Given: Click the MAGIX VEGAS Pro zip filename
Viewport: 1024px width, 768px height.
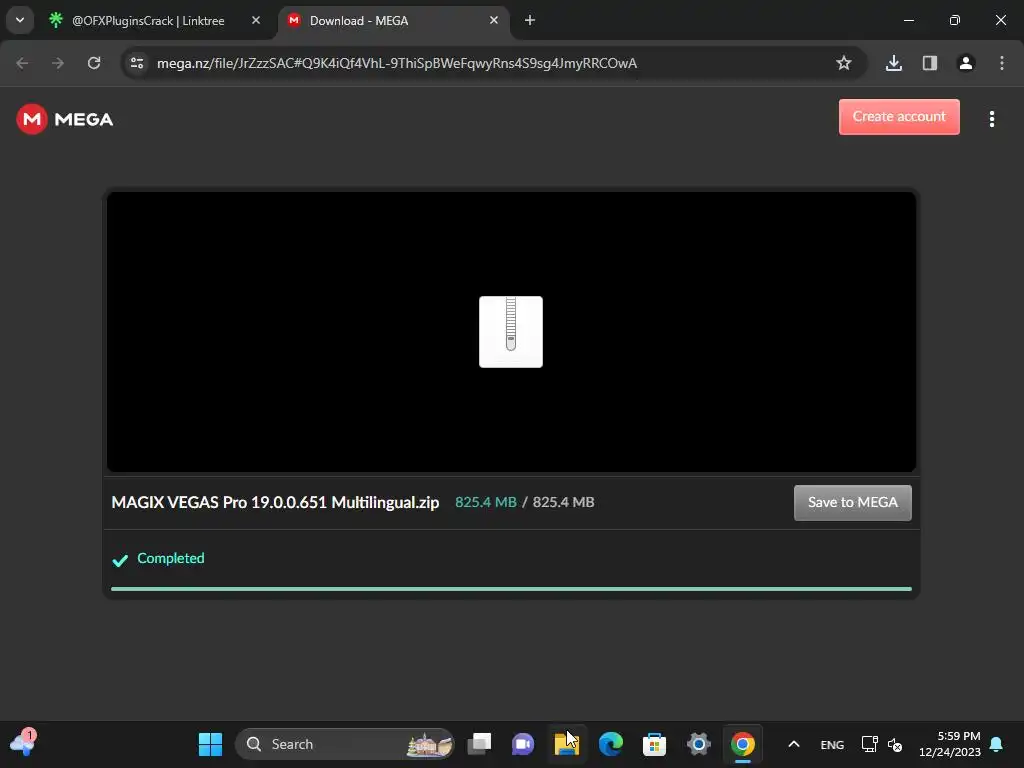Looking at the screenshot, I should coord(275,502).
